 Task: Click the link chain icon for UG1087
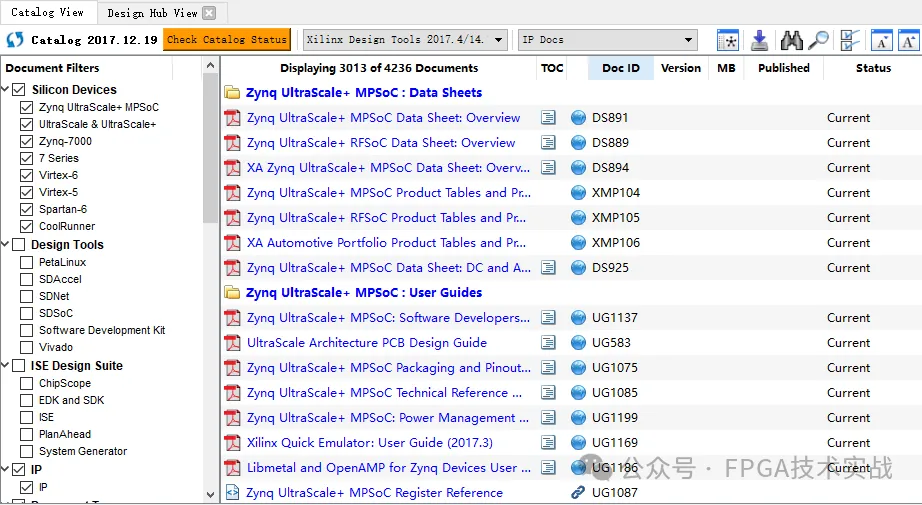click(x=579, y=493)
